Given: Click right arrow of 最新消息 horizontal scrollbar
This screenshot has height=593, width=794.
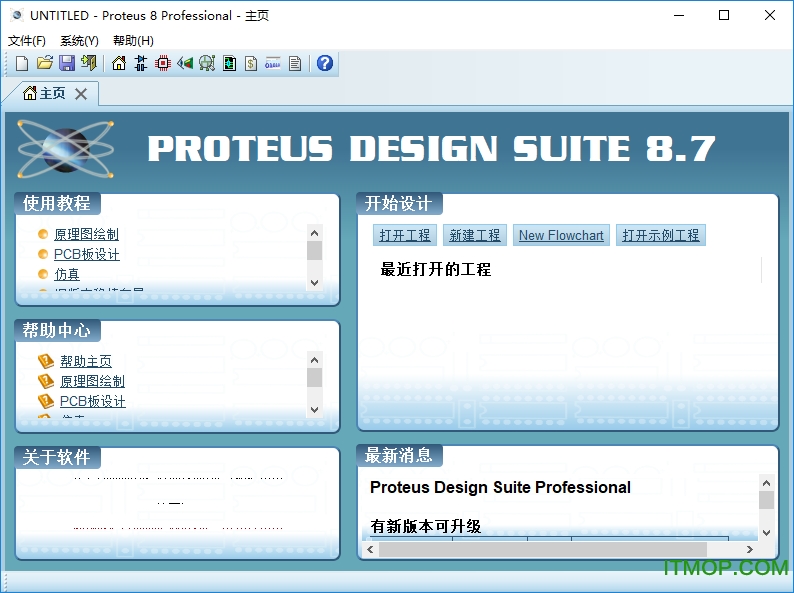Looking at the screenshot, I should [x=750, y=549].
